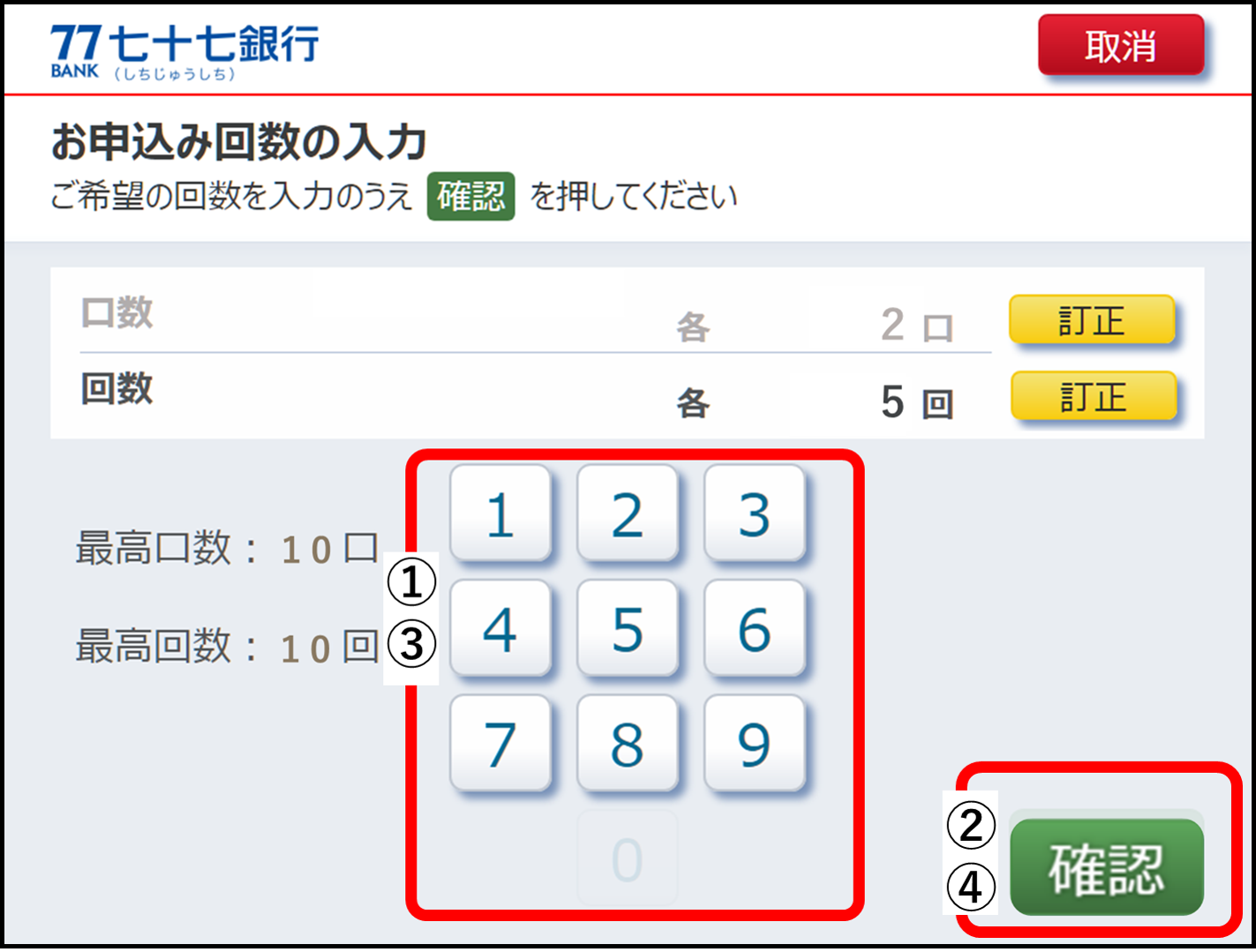Click the large green 確認 button
This screenshot has width=1256, height=952.
click(1107, 866)
